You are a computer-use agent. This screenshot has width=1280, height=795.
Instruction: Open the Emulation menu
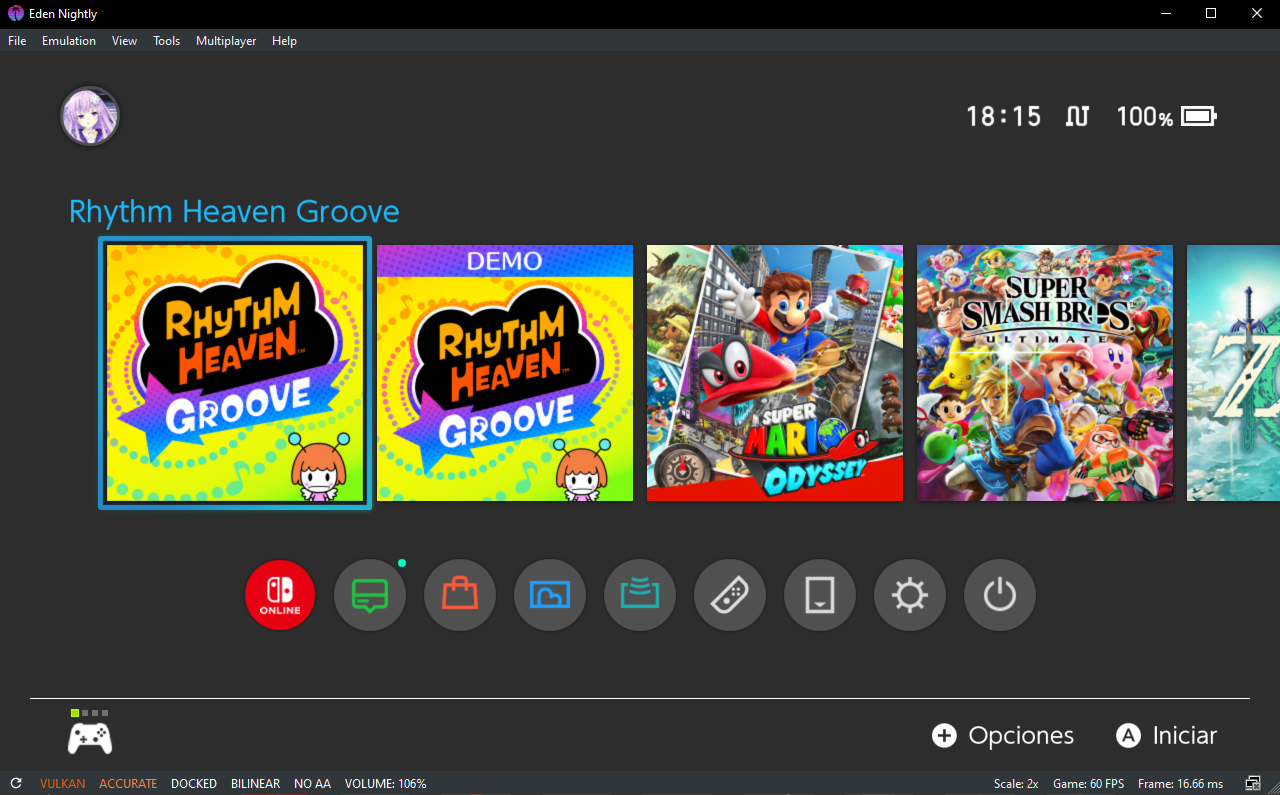click(69, 41)
